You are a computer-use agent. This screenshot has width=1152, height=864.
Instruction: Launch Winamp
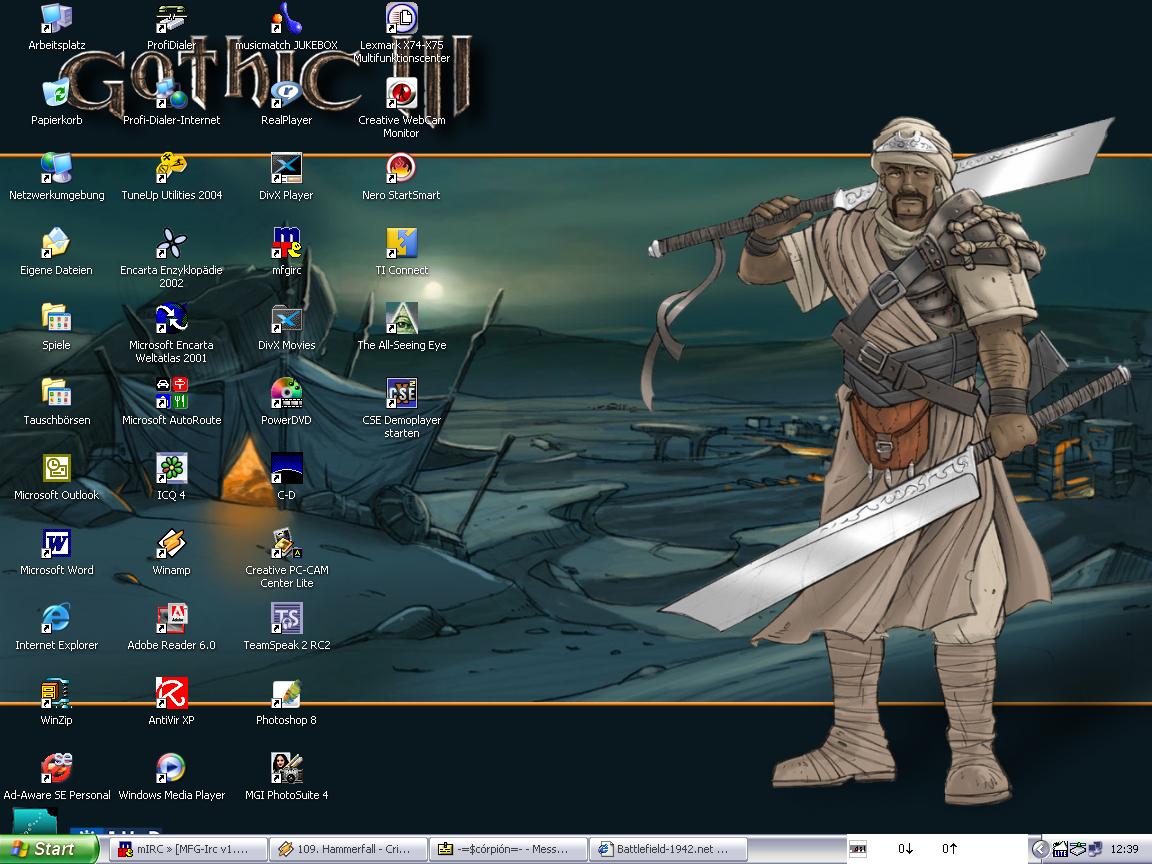pyautogui.click(x=171, y=552)
